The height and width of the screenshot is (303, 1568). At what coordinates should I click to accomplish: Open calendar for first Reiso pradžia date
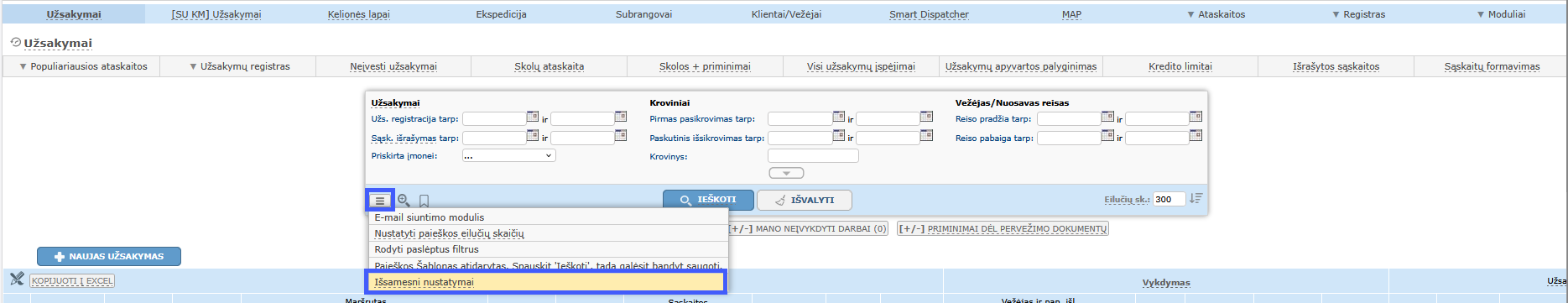click(1108, 117)
